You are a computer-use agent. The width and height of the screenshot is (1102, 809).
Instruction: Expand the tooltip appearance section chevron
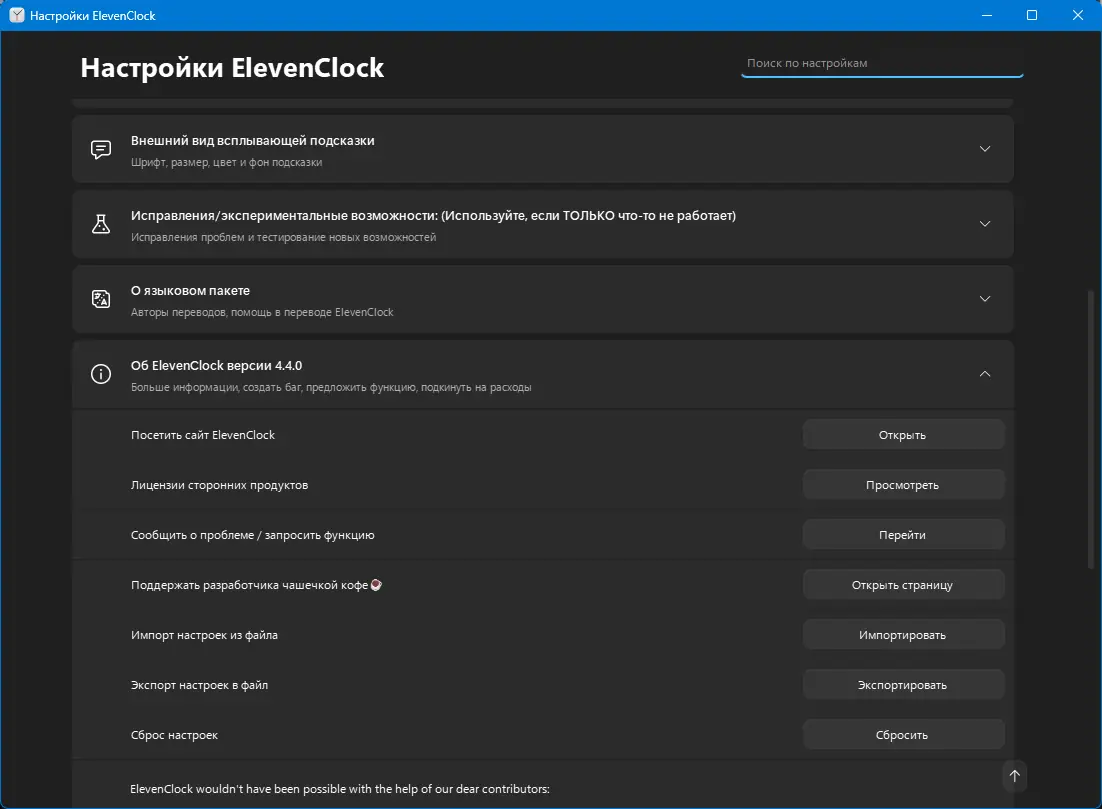985,149
